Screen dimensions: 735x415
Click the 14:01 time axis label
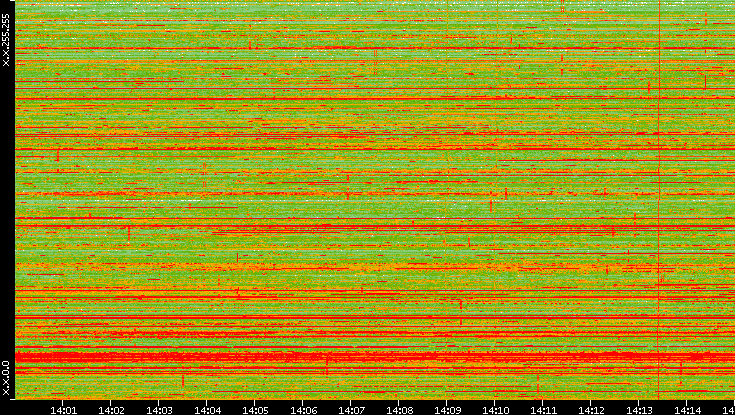coord(63,410)
